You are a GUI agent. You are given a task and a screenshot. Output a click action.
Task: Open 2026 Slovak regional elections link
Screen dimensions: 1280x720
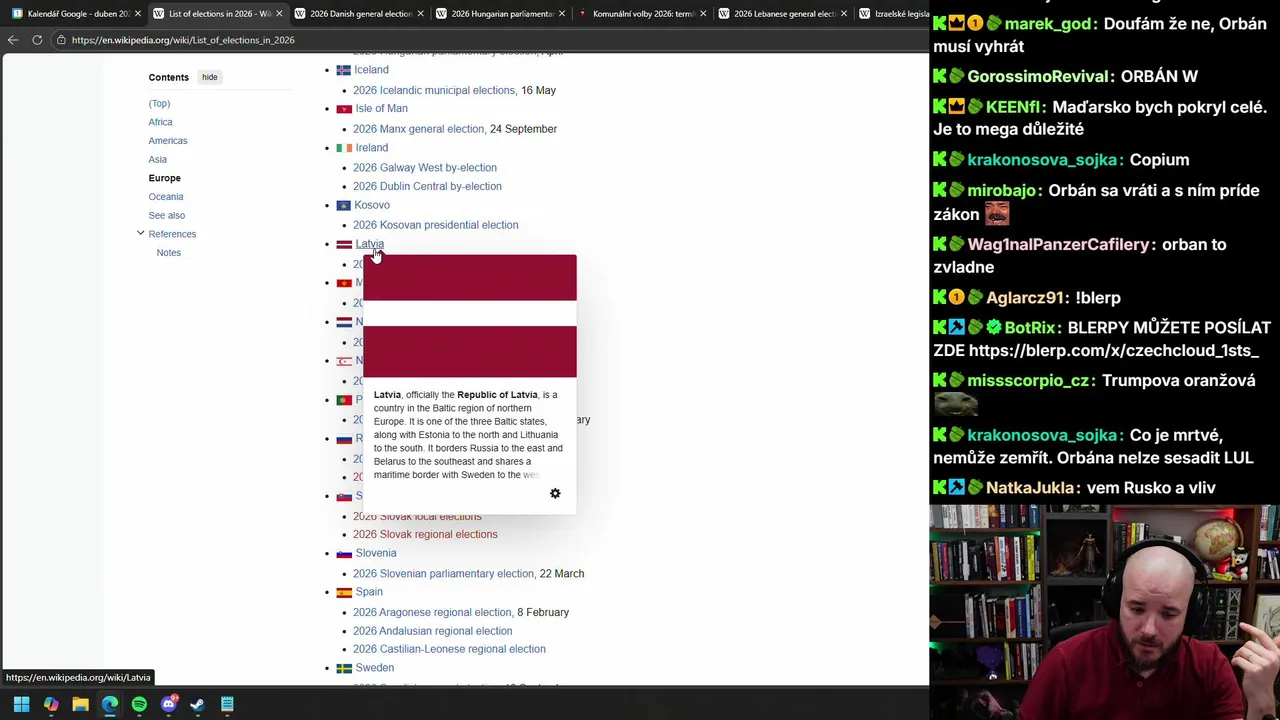pos(425,534)
